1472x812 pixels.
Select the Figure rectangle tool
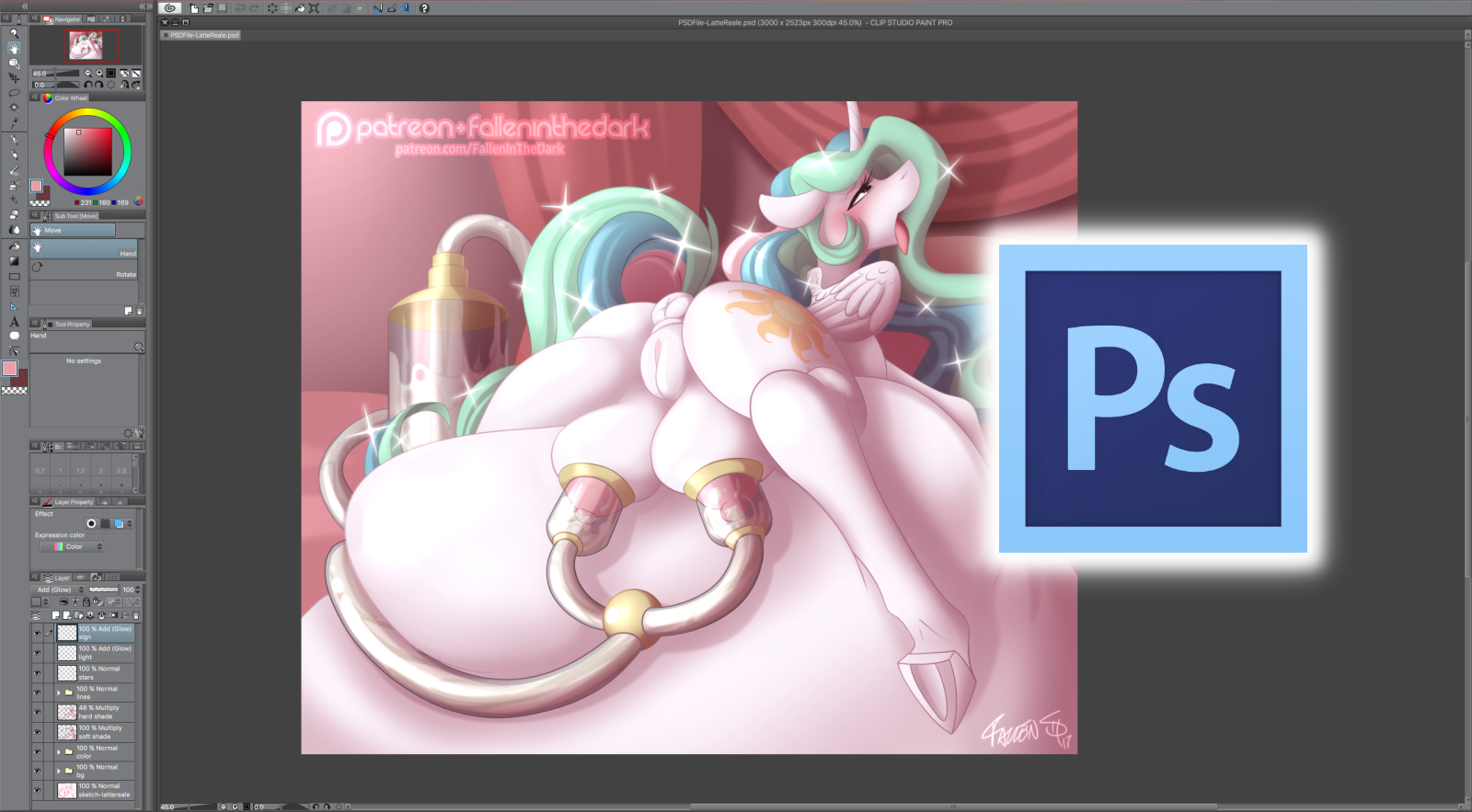click(14, 276)
